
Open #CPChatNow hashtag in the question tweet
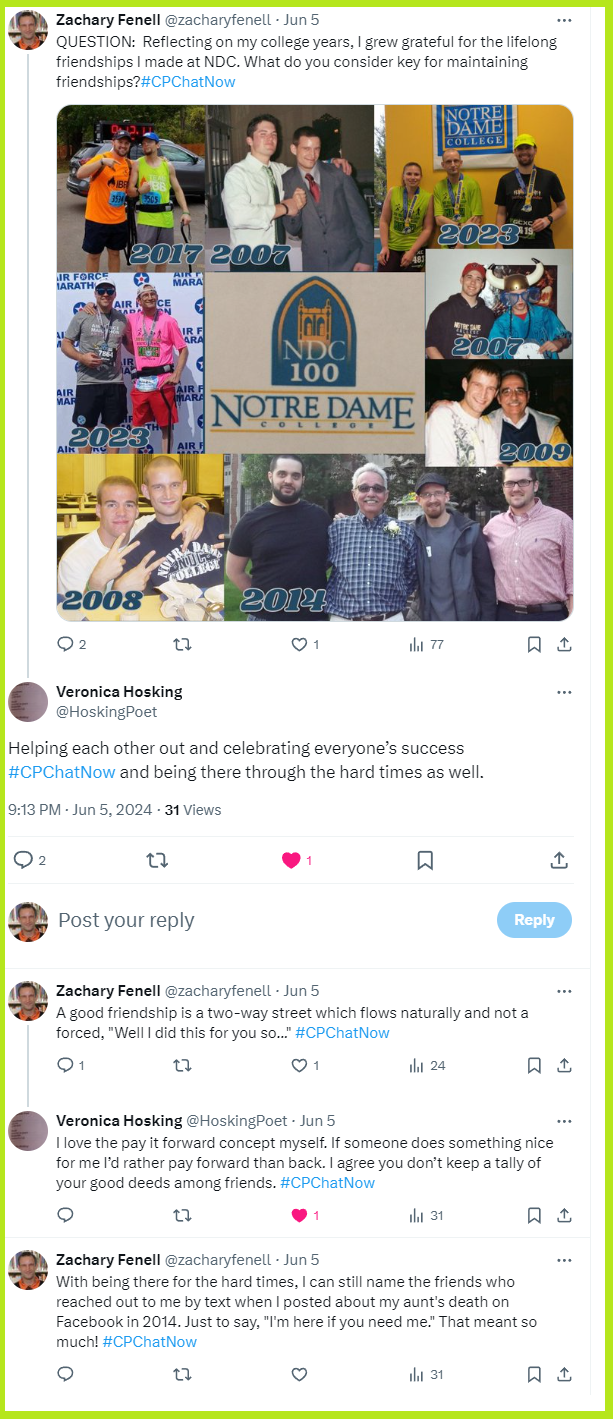pyautogui.click(x=188, y=81)
